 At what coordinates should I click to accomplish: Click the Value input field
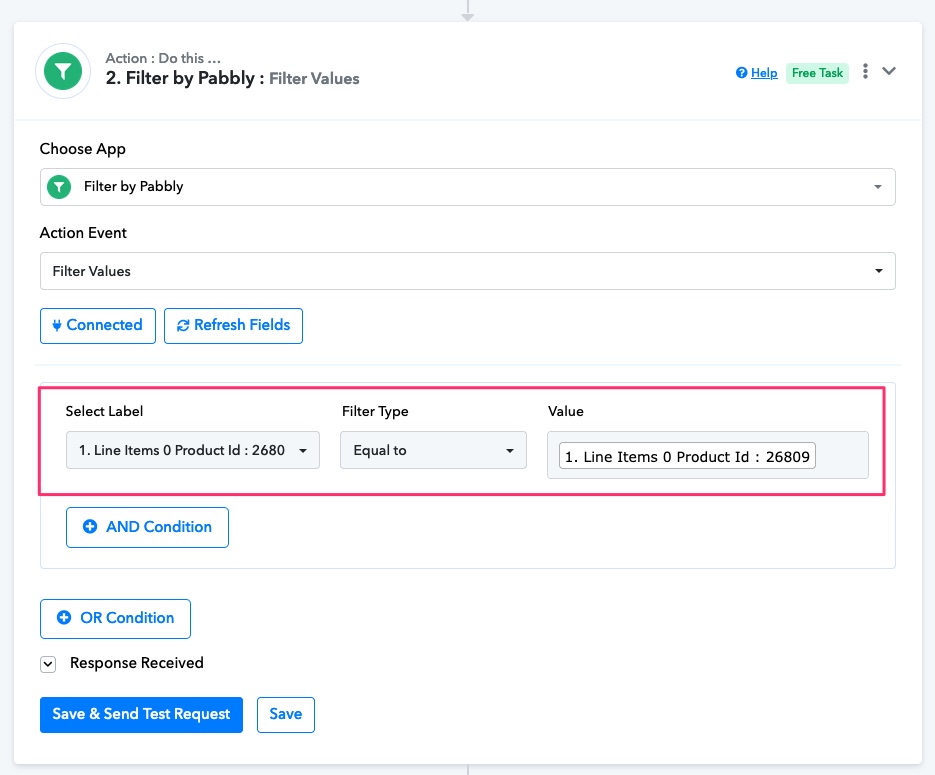point(708,455)
